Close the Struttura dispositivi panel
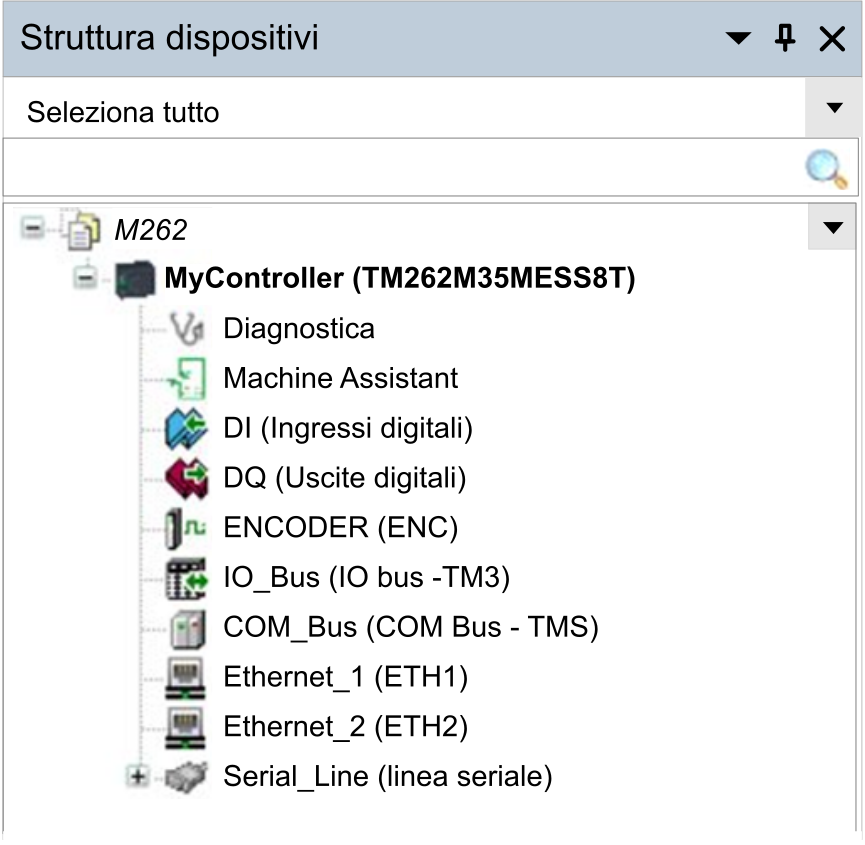865x845 pixels. point(832,39)
